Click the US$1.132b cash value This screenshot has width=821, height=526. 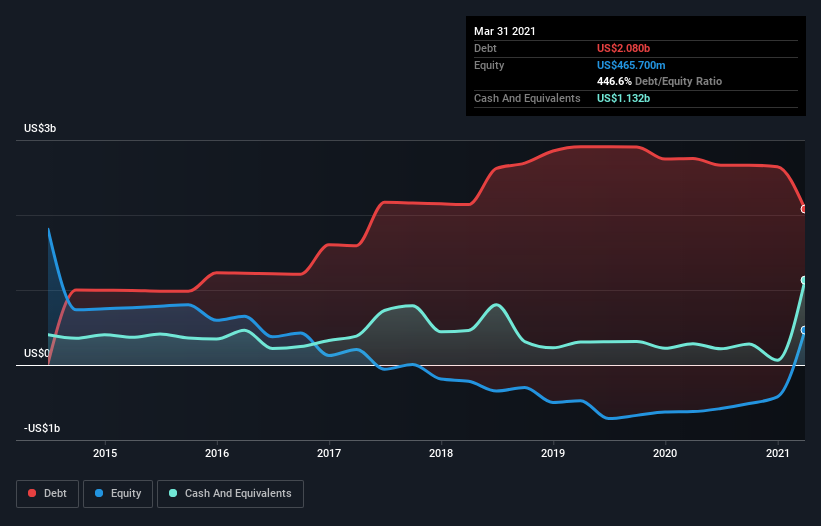tap(623, 98)
